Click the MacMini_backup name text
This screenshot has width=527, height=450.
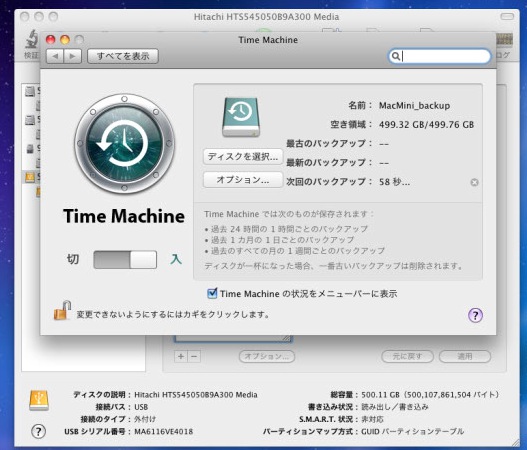[x=414, y=106]
